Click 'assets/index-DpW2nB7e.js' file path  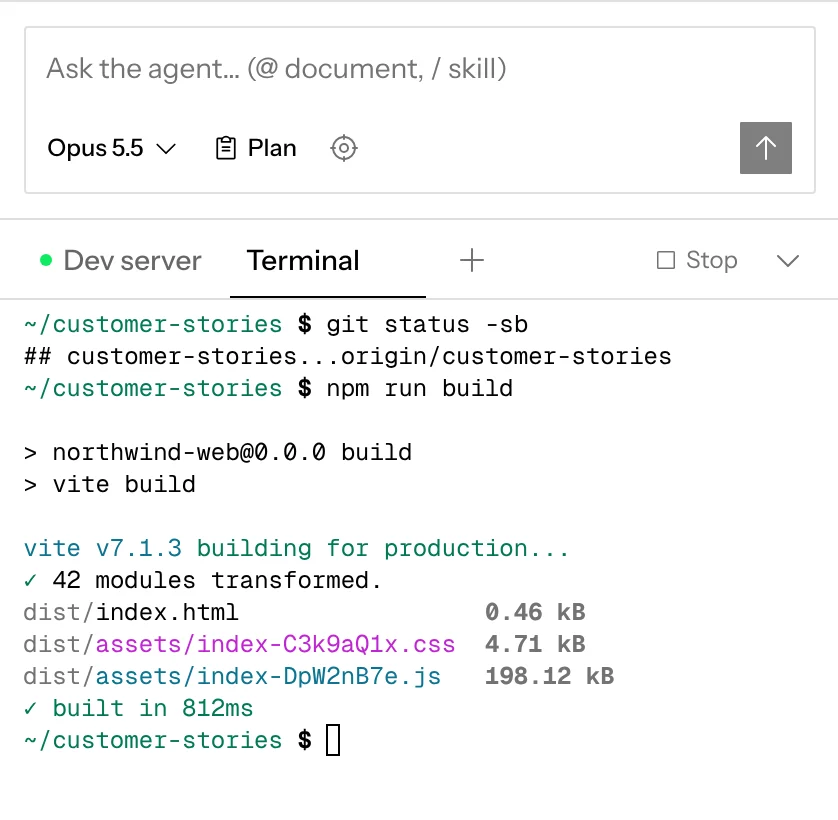pyautogui.click(x=268, y=677)
